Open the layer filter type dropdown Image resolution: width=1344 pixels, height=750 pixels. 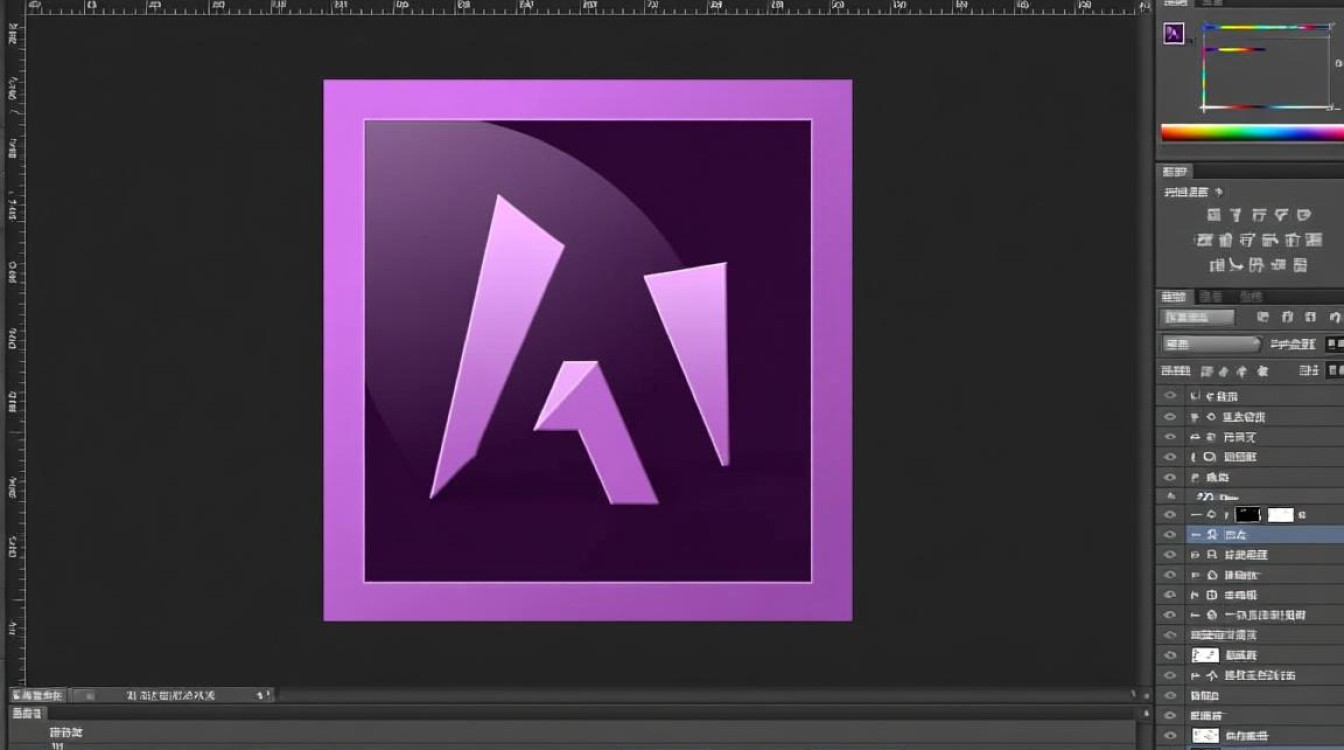pyautogui.click(x=1197, y=317)
